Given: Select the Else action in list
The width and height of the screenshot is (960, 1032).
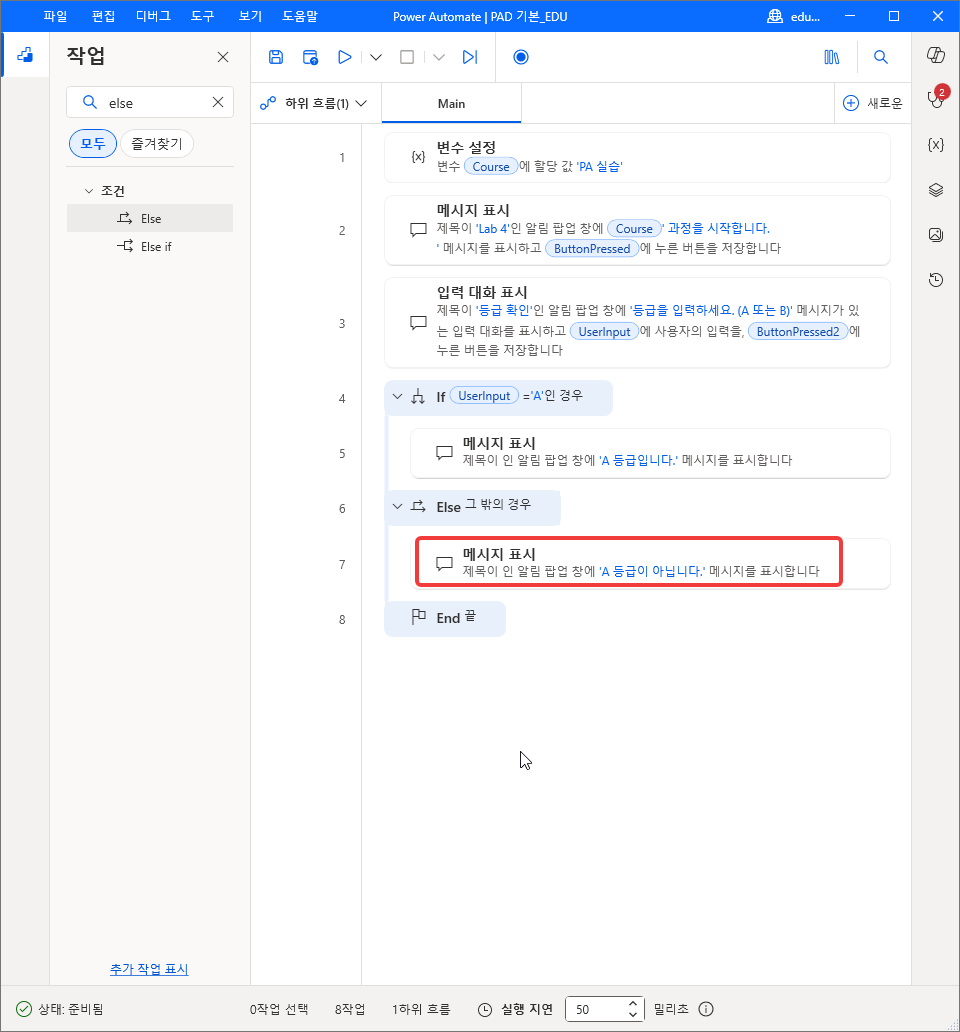Looking at the screenshot, I should (150, 219).
